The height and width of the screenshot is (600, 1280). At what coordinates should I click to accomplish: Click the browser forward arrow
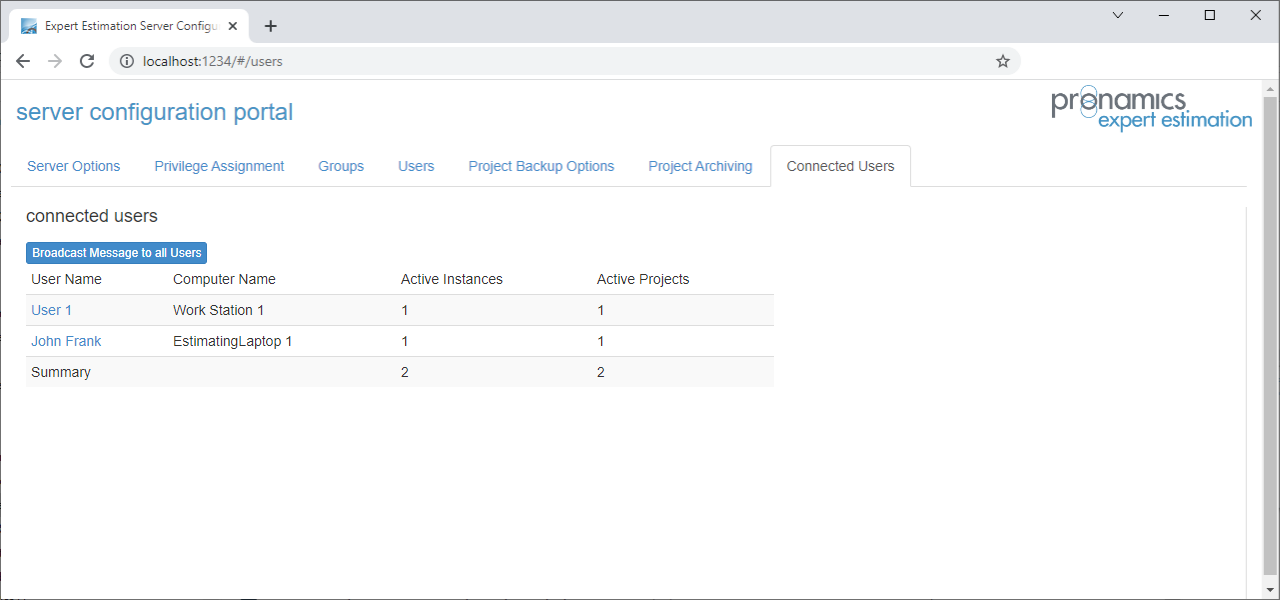pos(55,61)
